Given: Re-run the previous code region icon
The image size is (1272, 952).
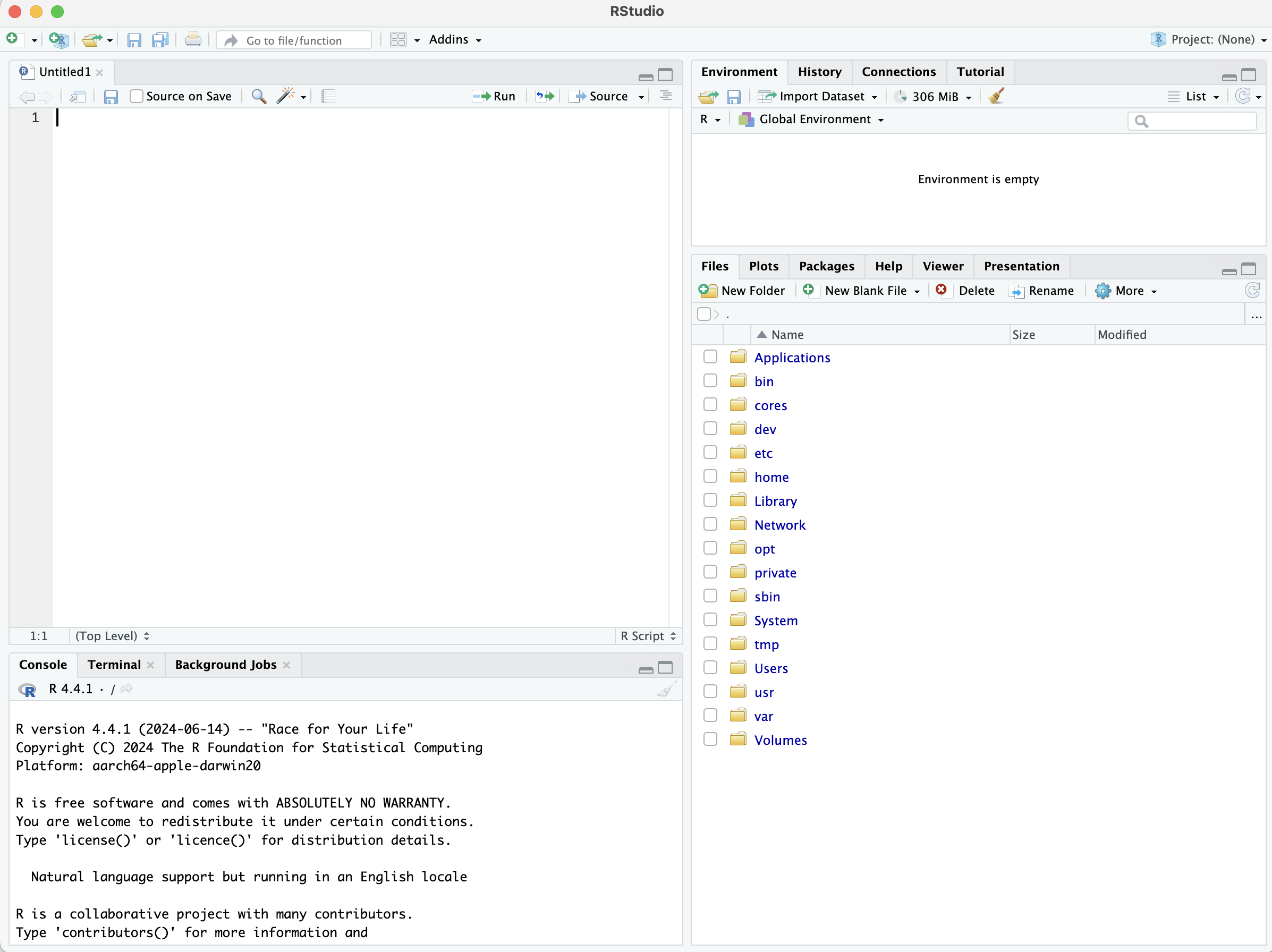Looking at the screenshot, I should click(x=545, y=96).
